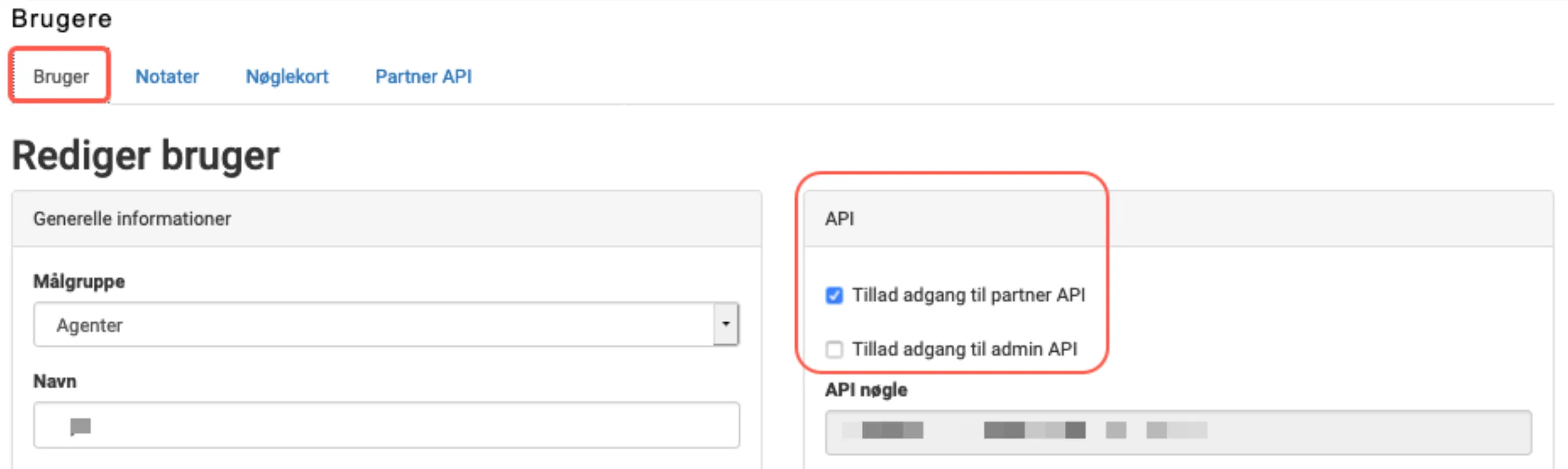Click the Navn field label
The image size is (1568, 469).
(55, 381)
